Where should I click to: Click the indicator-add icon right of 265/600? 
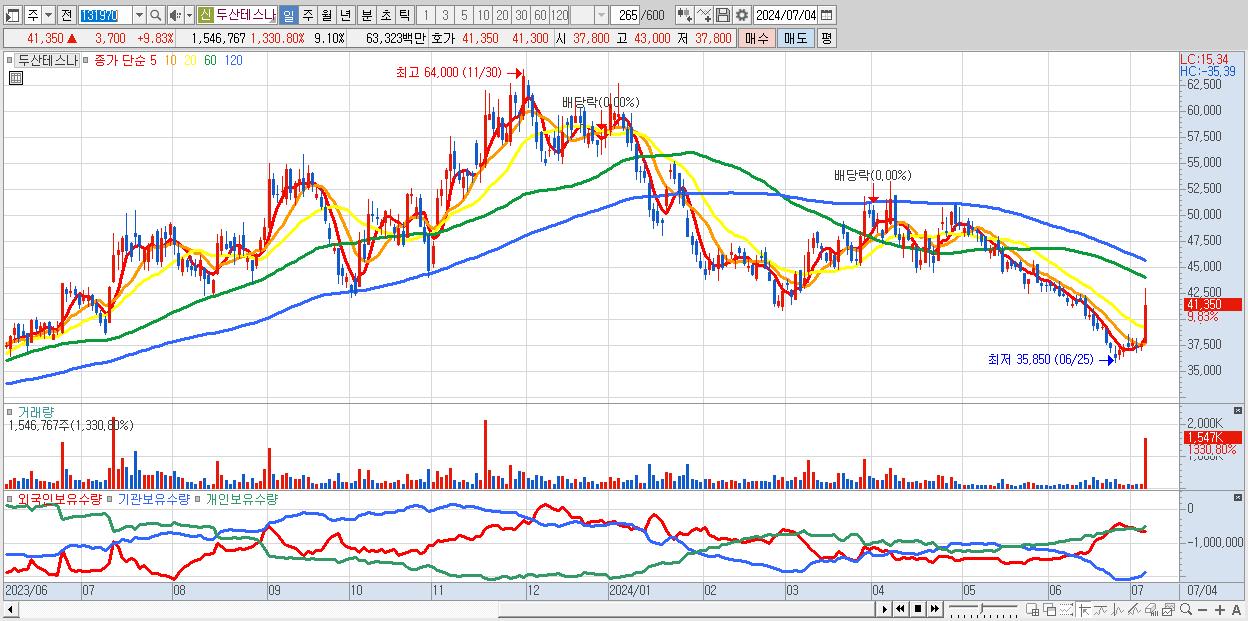click(x=685, y=15)
